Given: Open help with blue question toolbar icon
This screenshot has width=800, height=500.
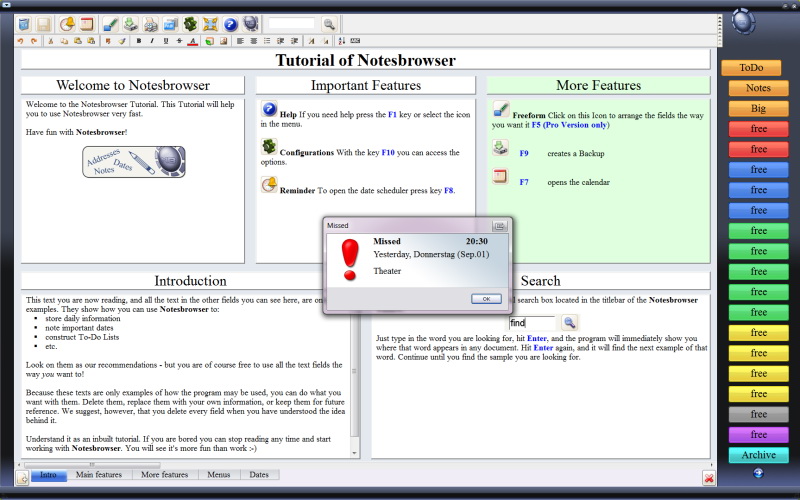Looking at the screenshot, I should pyautogui.click(x=230, y=24).
